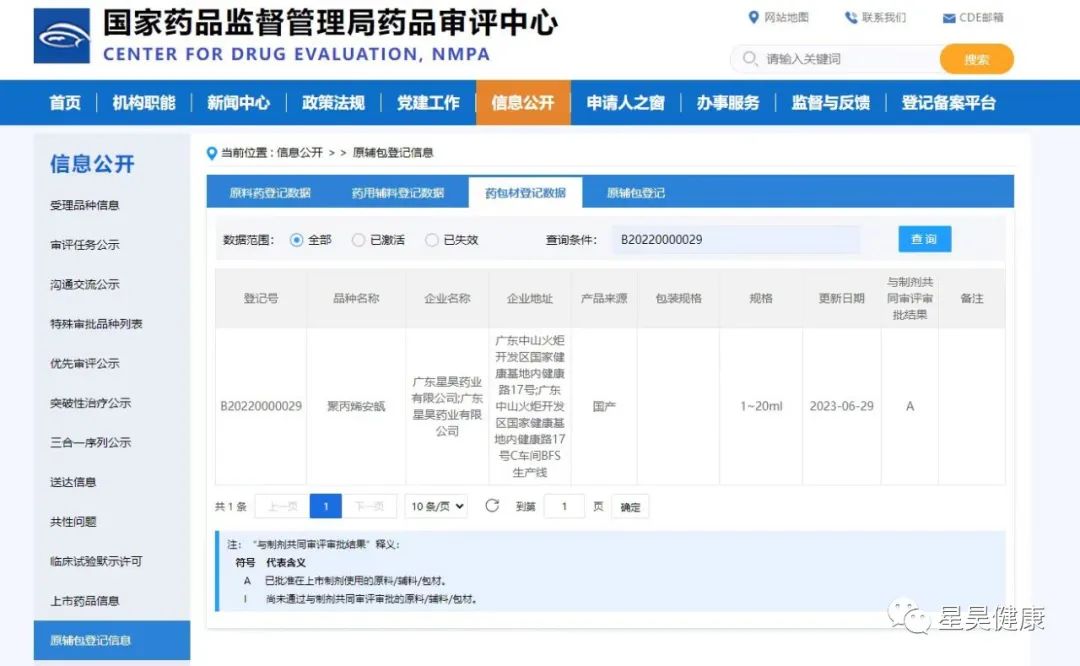
Task: Click the contact us phone icon
Action: 851,17
